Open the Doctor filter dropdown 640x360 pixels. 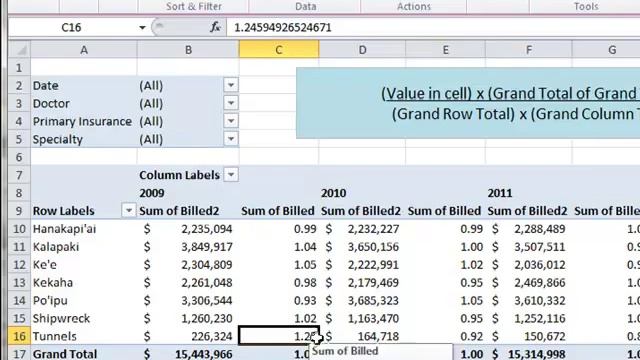[x=231, y=103]
